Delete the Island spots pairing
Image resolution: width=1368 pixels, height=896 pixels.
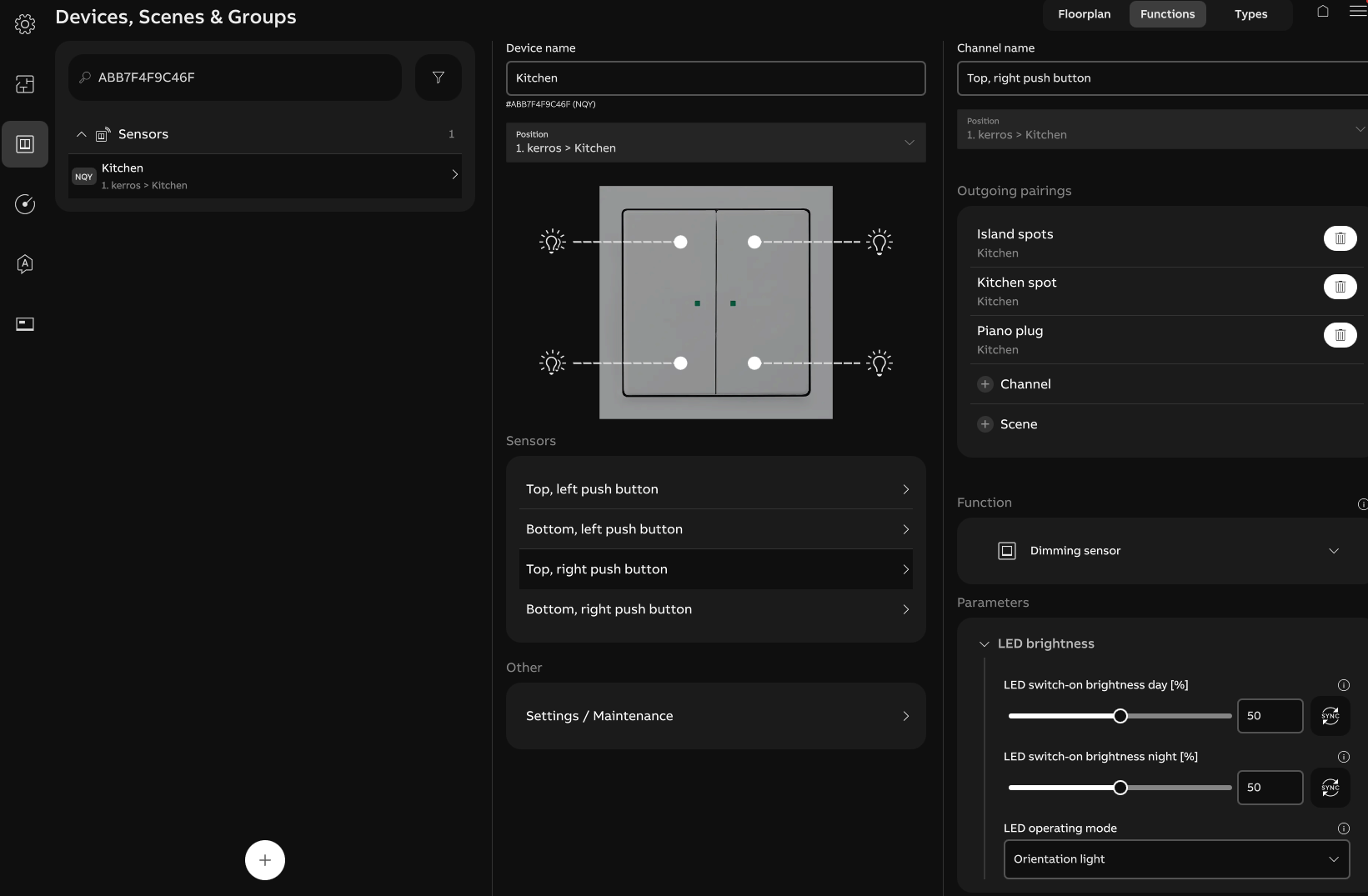(1340, 238)
